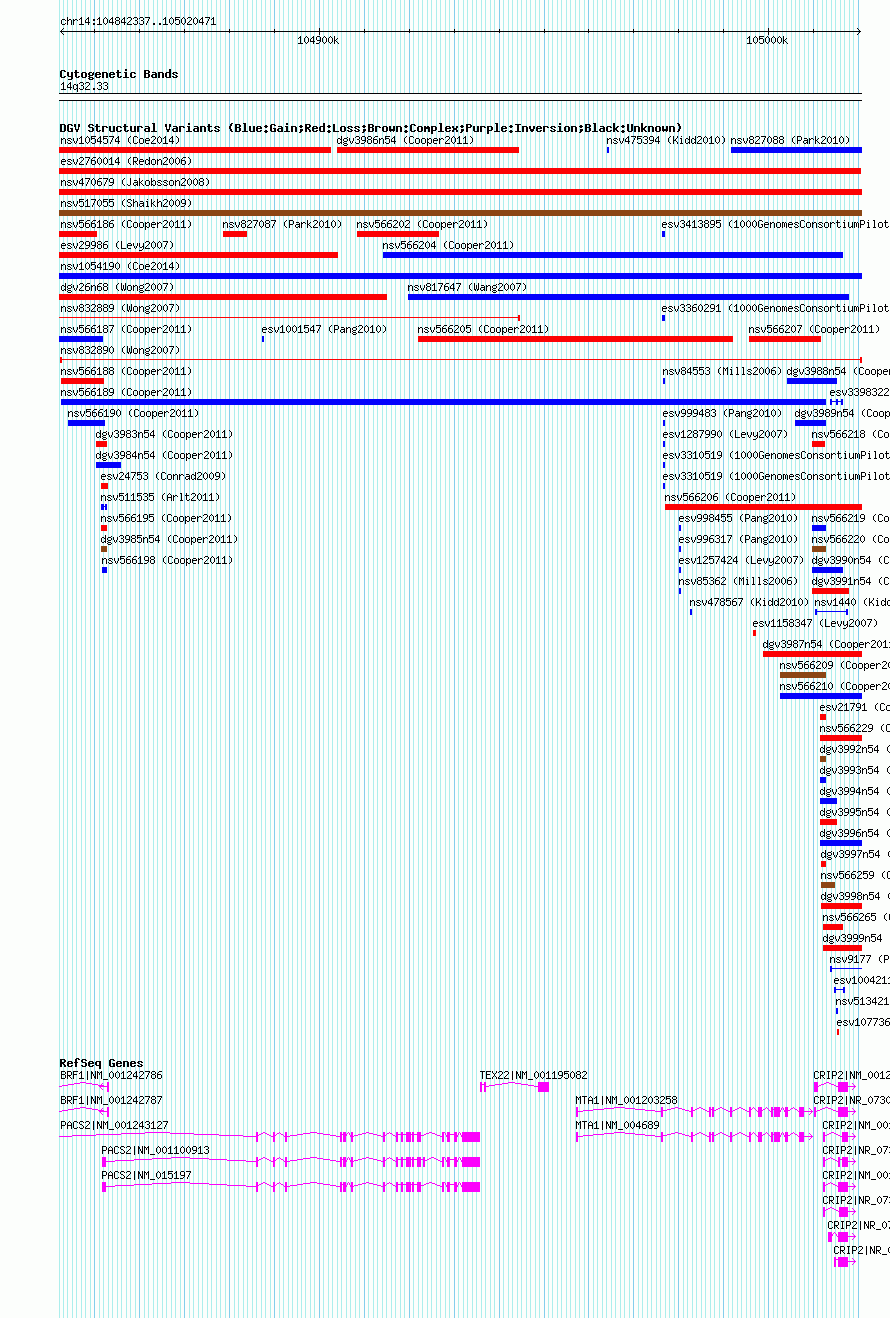Click nsv566187 (Cooper2011) label
This screenshot has width=890, height=1318.
pos(126,329)
